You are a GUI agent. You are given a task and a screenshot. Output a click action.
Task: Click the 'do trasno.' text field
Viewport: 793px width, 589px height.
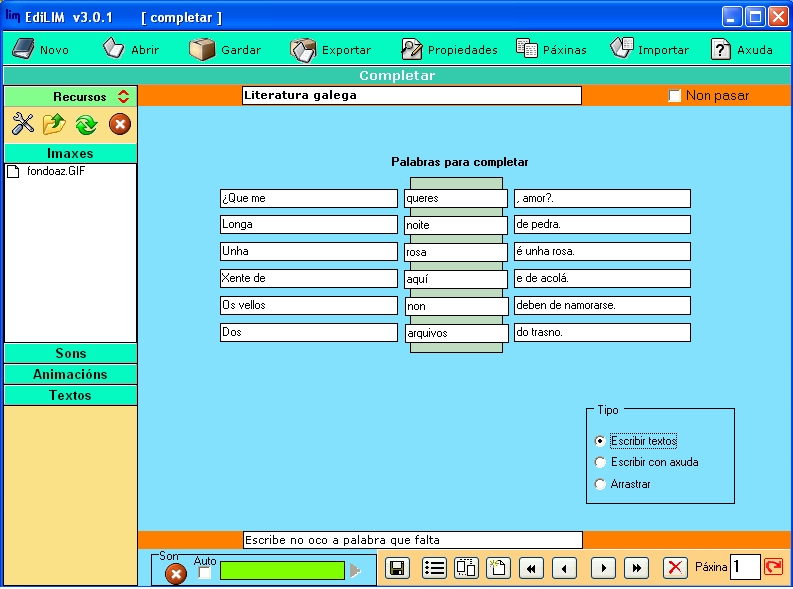602,332
